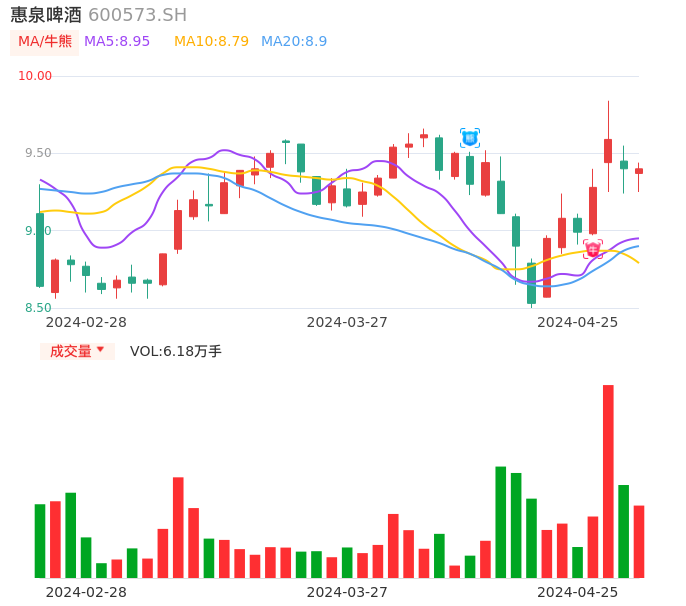Toggle the MA5 line legend
This screenshot has height=606, width=686.
tap(117, 42)
